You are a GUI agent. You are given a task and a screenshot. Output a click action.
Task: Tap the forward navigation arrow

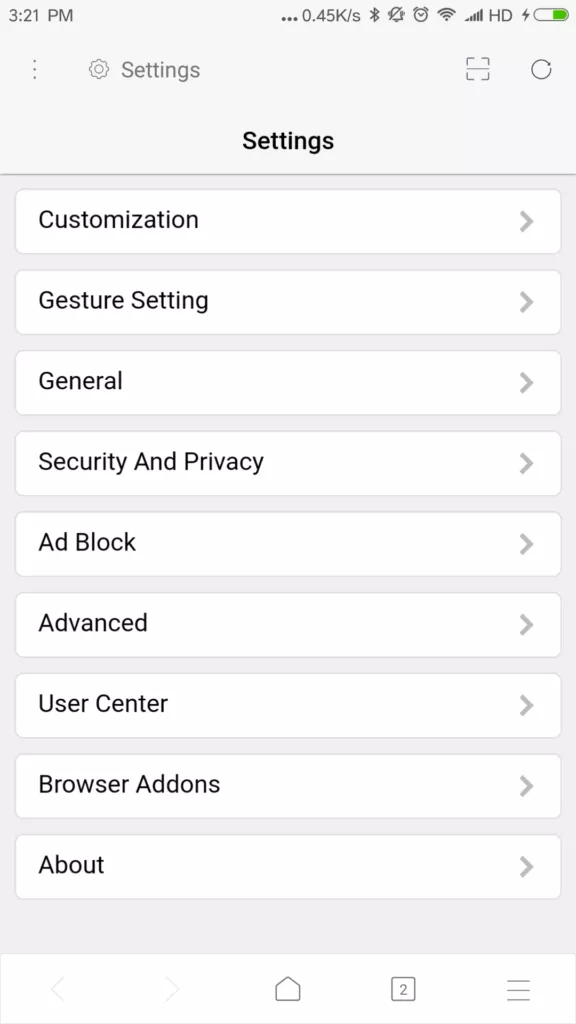coord(172,989)
